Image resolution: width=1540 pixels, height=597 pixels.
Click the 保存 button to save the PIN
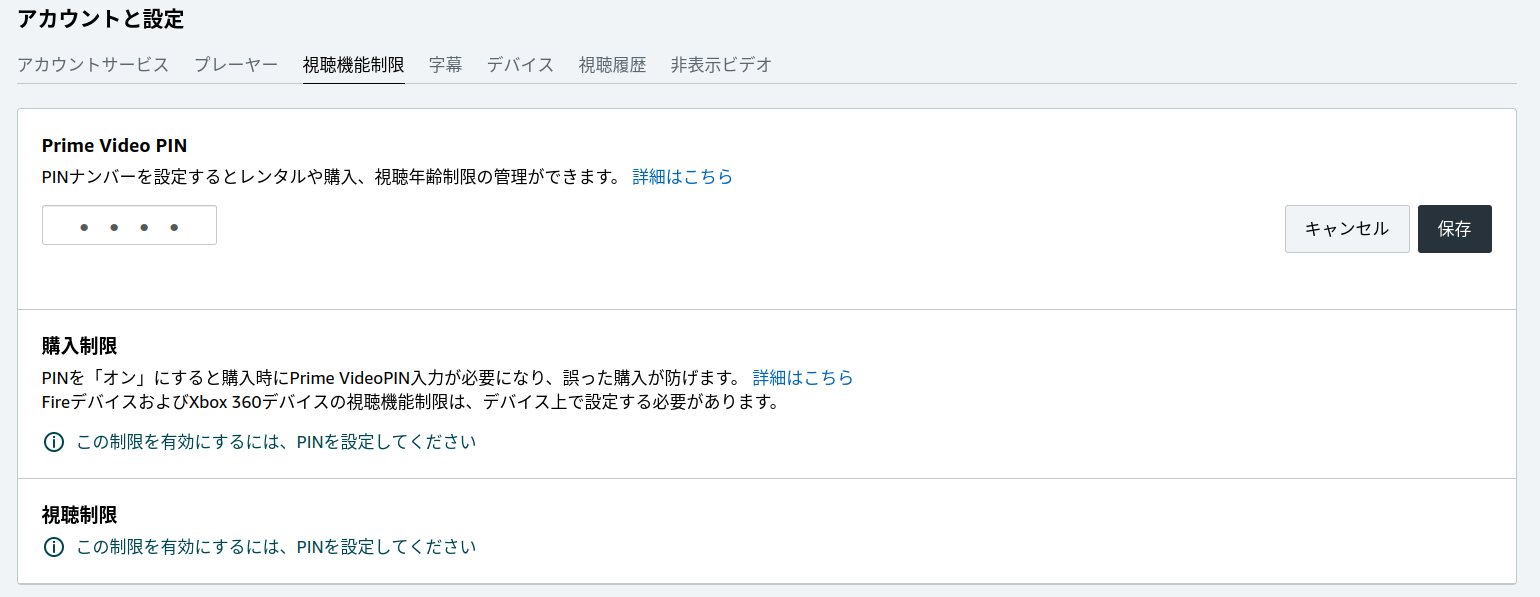[1455, 228]
